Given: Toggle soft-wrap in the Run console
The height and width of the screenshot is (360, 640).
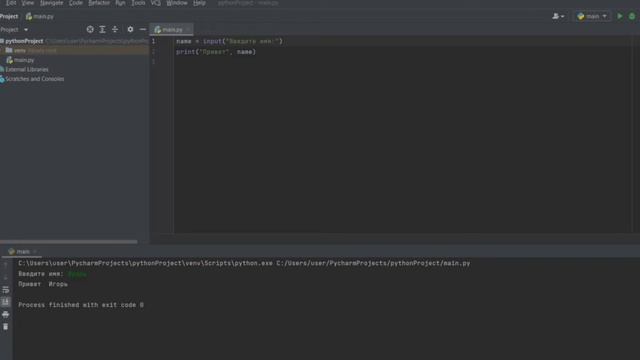Looking at the screenshot, I should point(5,290).
